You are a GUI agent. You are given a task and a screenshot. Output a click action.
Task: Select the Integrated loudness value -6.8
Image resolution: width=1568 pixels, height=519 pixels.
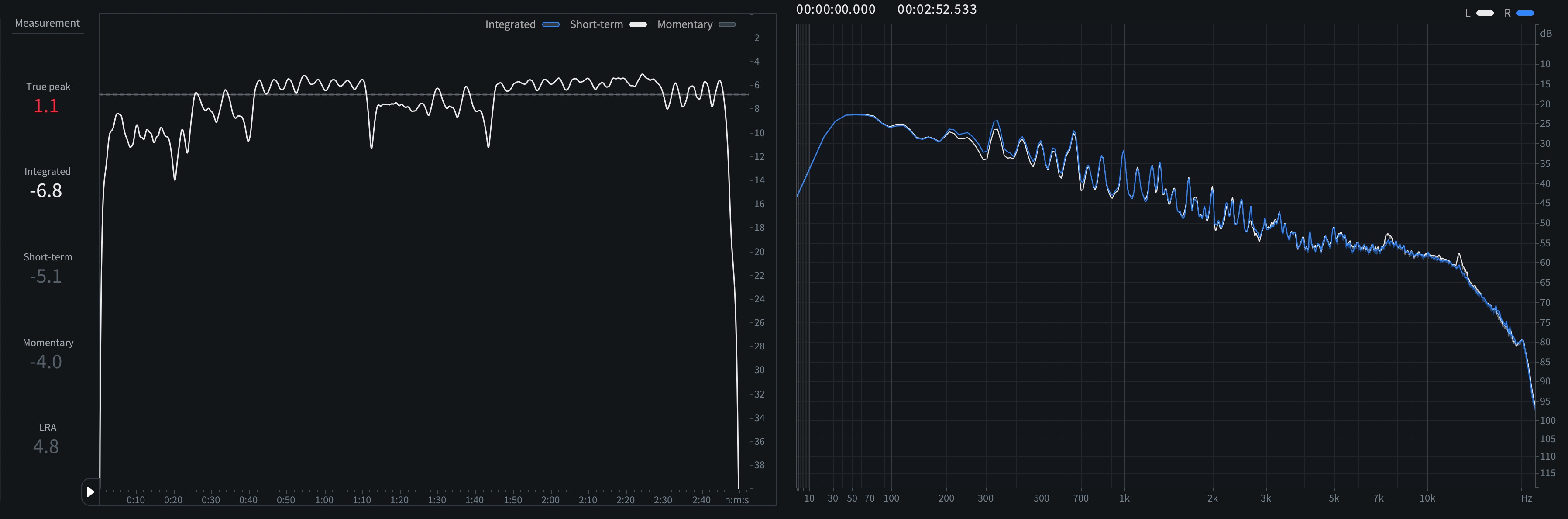pos(46,190)
